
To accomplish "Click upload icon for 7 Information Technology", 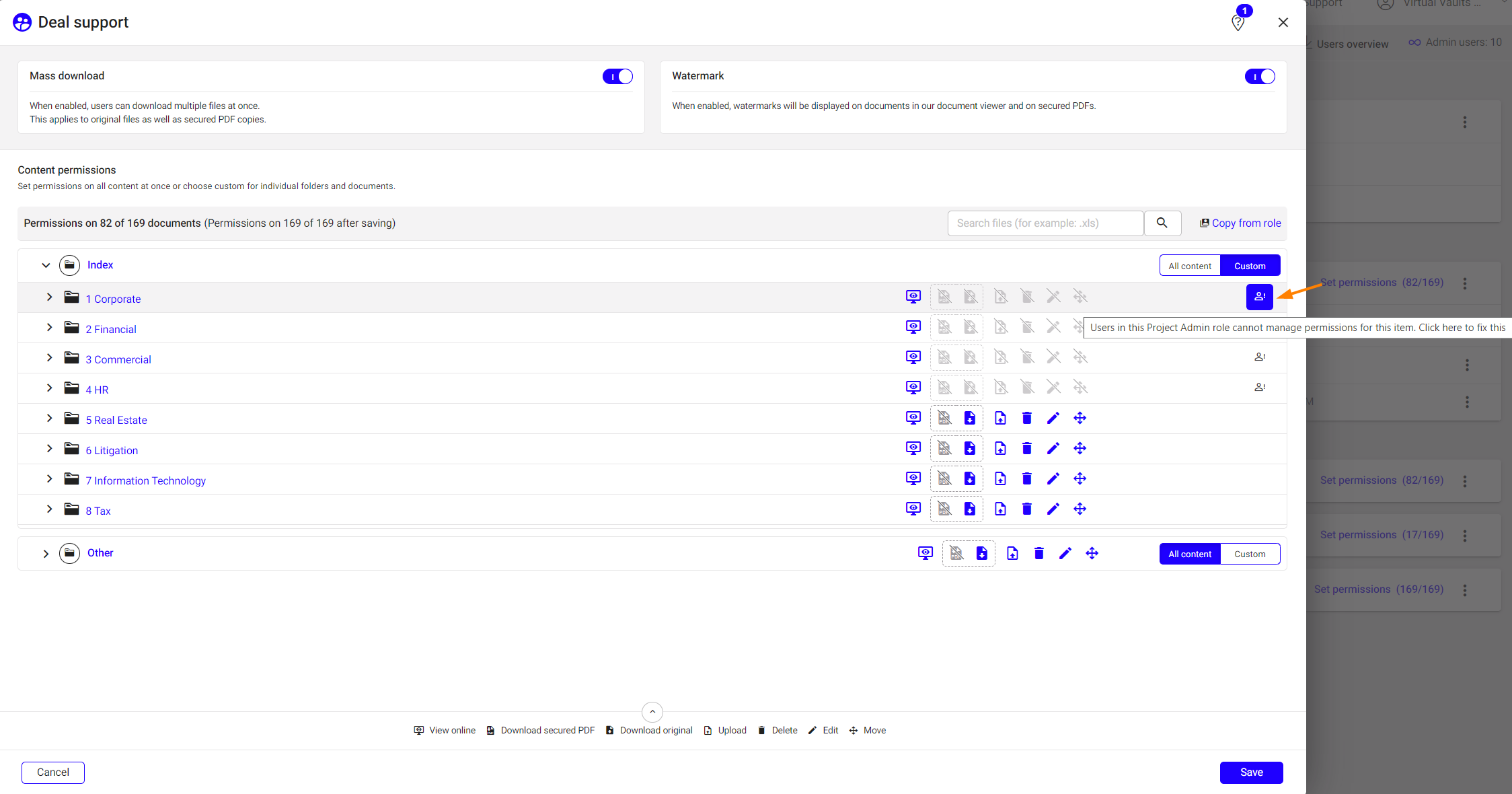I will click(1000, 479).
